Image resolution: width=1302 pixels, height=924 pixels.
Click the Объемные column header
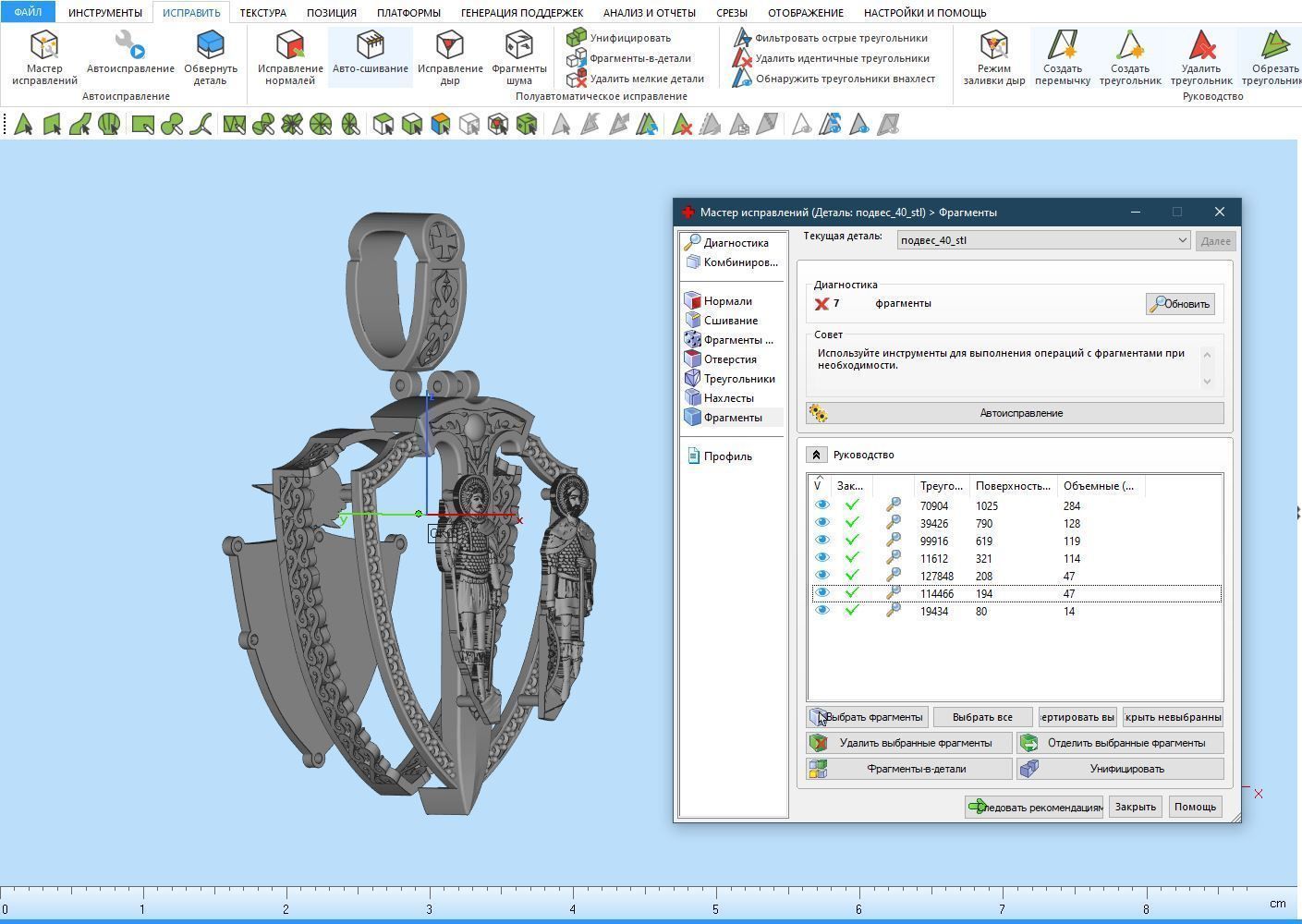point(1101,486)
